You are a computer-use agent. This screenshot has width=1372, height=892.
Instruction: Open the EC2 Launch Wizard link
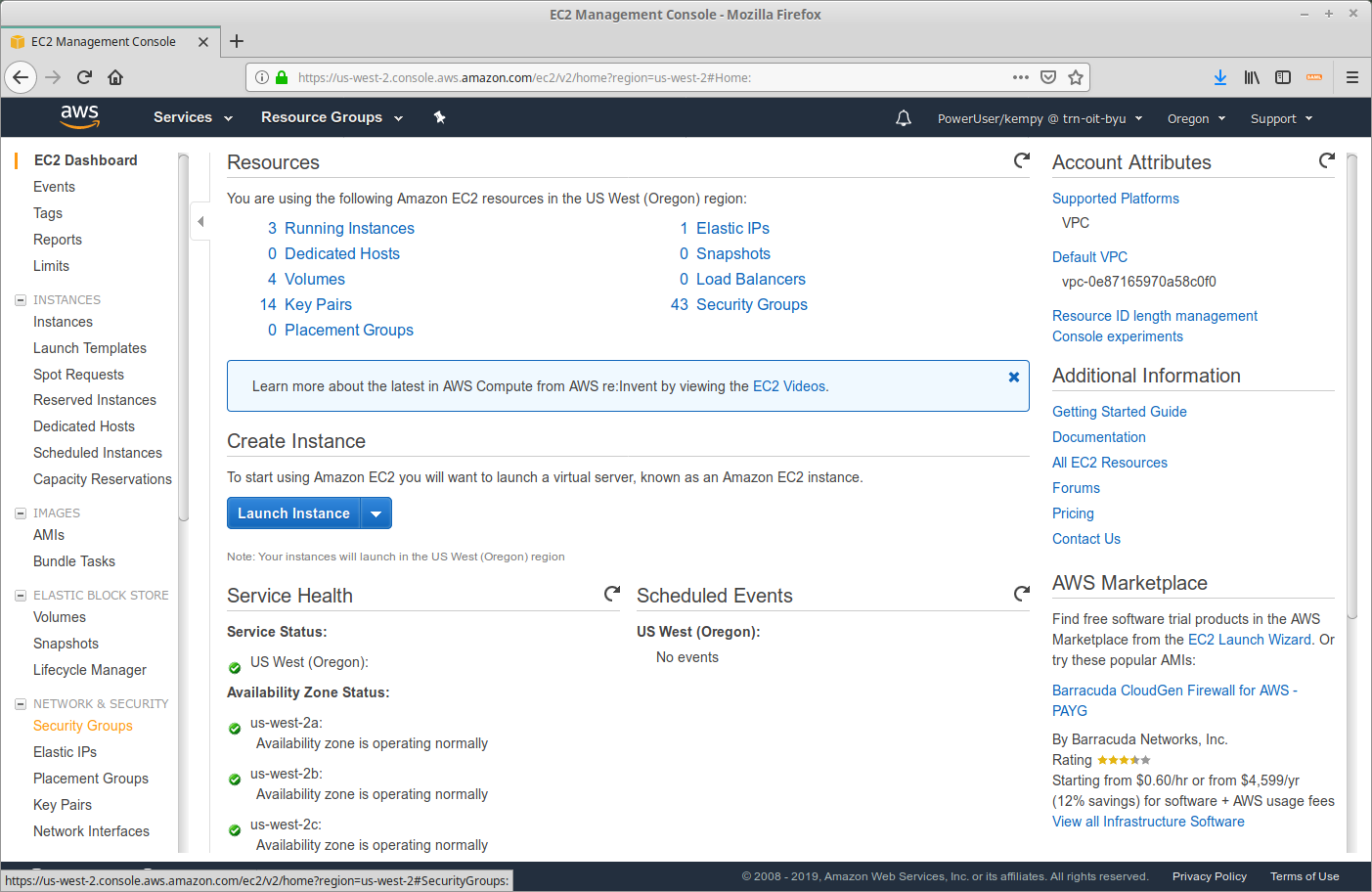coord(1250,640)
